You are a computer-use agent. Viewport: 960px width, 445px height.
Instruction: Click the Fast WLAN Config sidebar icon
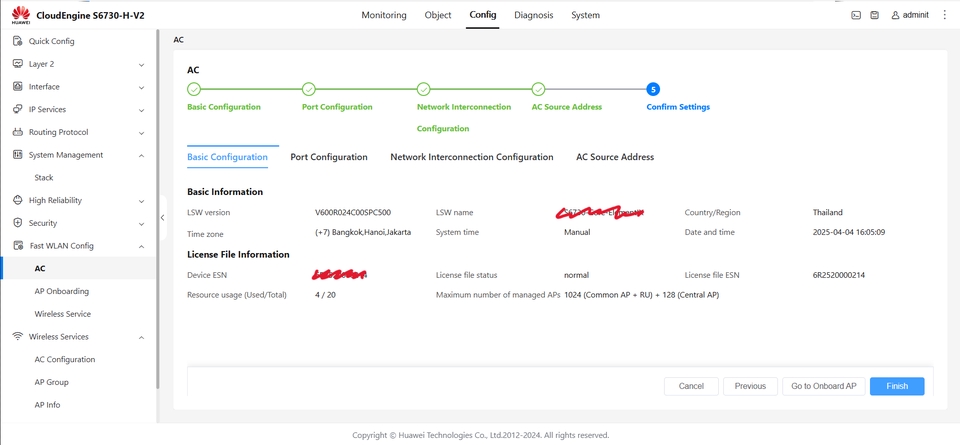(x=18, y=245)
